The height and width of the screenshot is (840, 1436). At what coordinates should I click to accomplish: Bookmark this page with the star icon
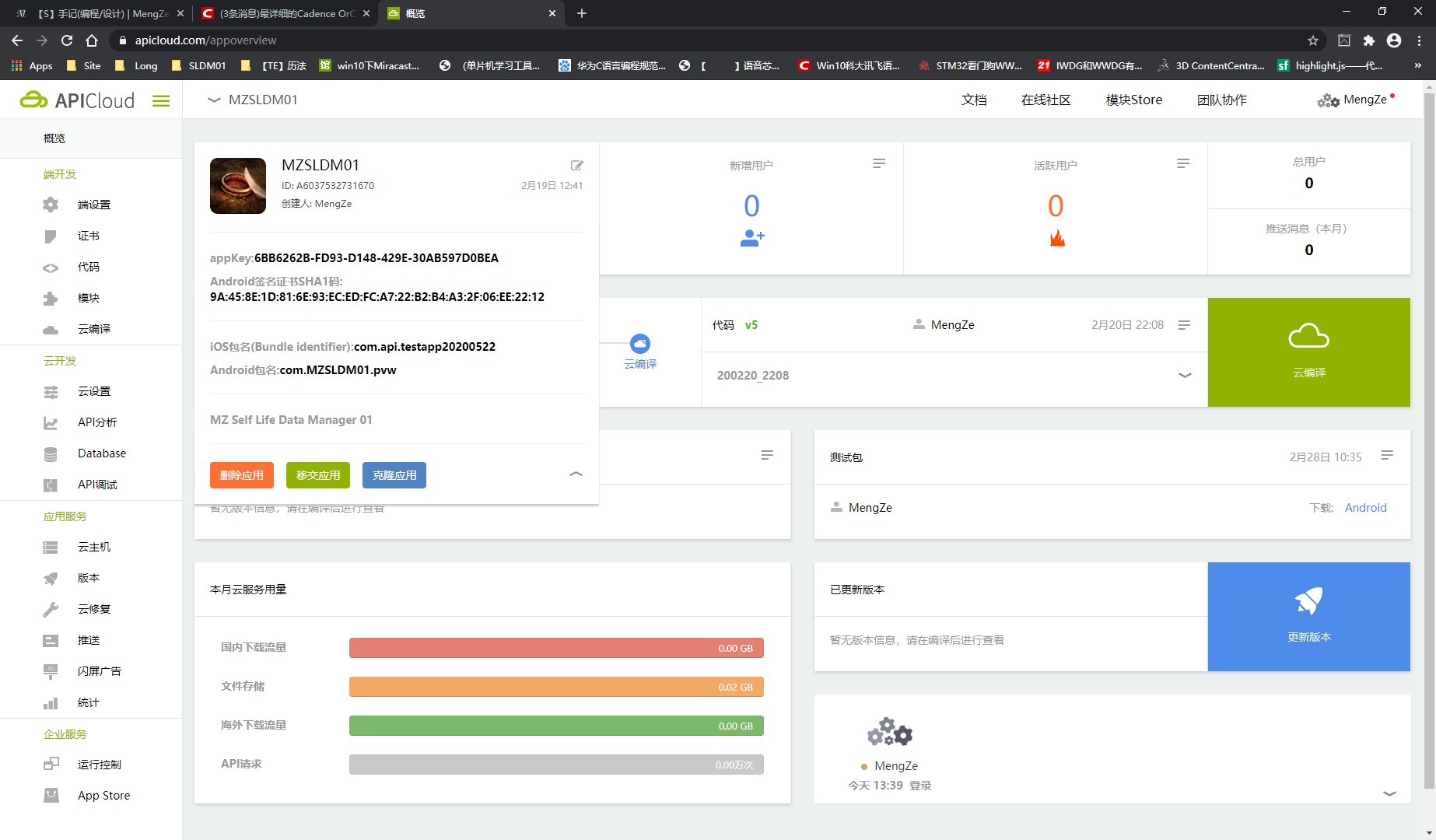point(1313,40)
